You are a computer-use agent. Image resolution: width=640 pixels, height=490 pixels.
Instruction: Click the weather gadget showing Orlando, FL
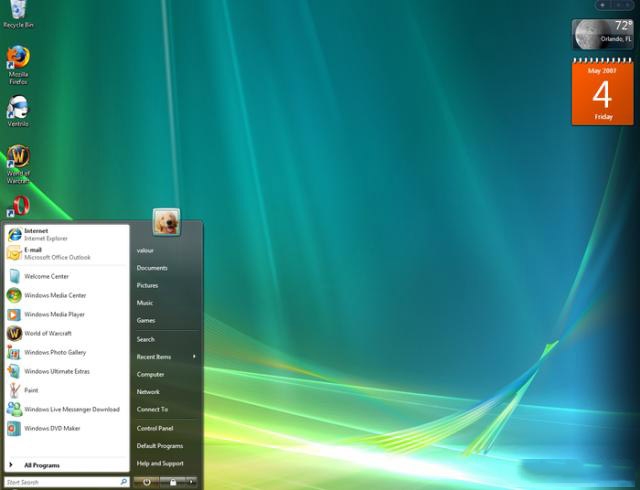coord(601,34)
